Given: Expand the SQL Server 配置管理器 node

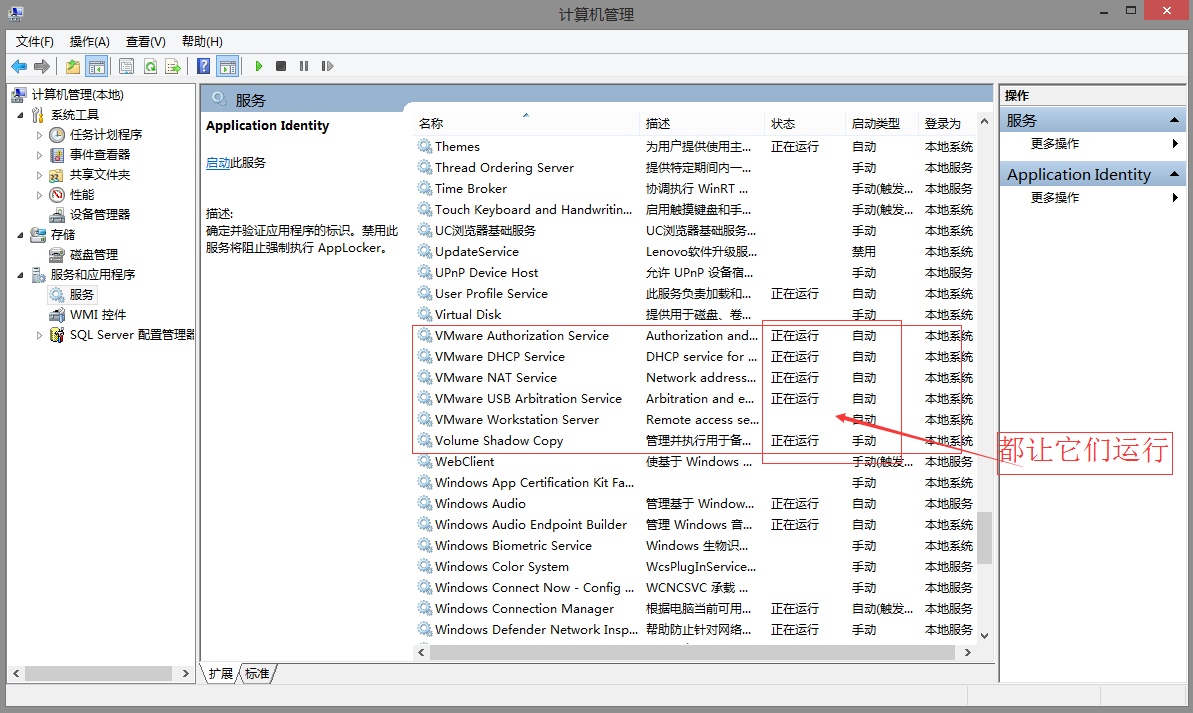Looking at the screenshot, I should (x=40, y=335).
